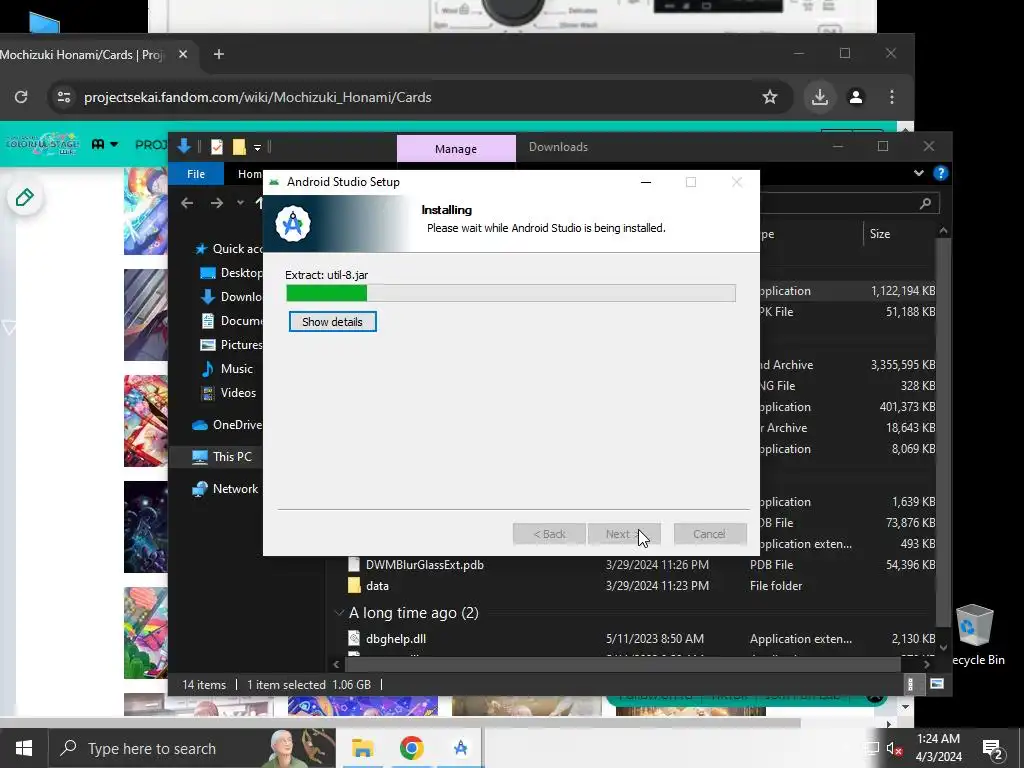This screenshot has height=768, width=1024.
Task: Click the Quick Access Toolbar properties icon
Action: tap(217, 147)
